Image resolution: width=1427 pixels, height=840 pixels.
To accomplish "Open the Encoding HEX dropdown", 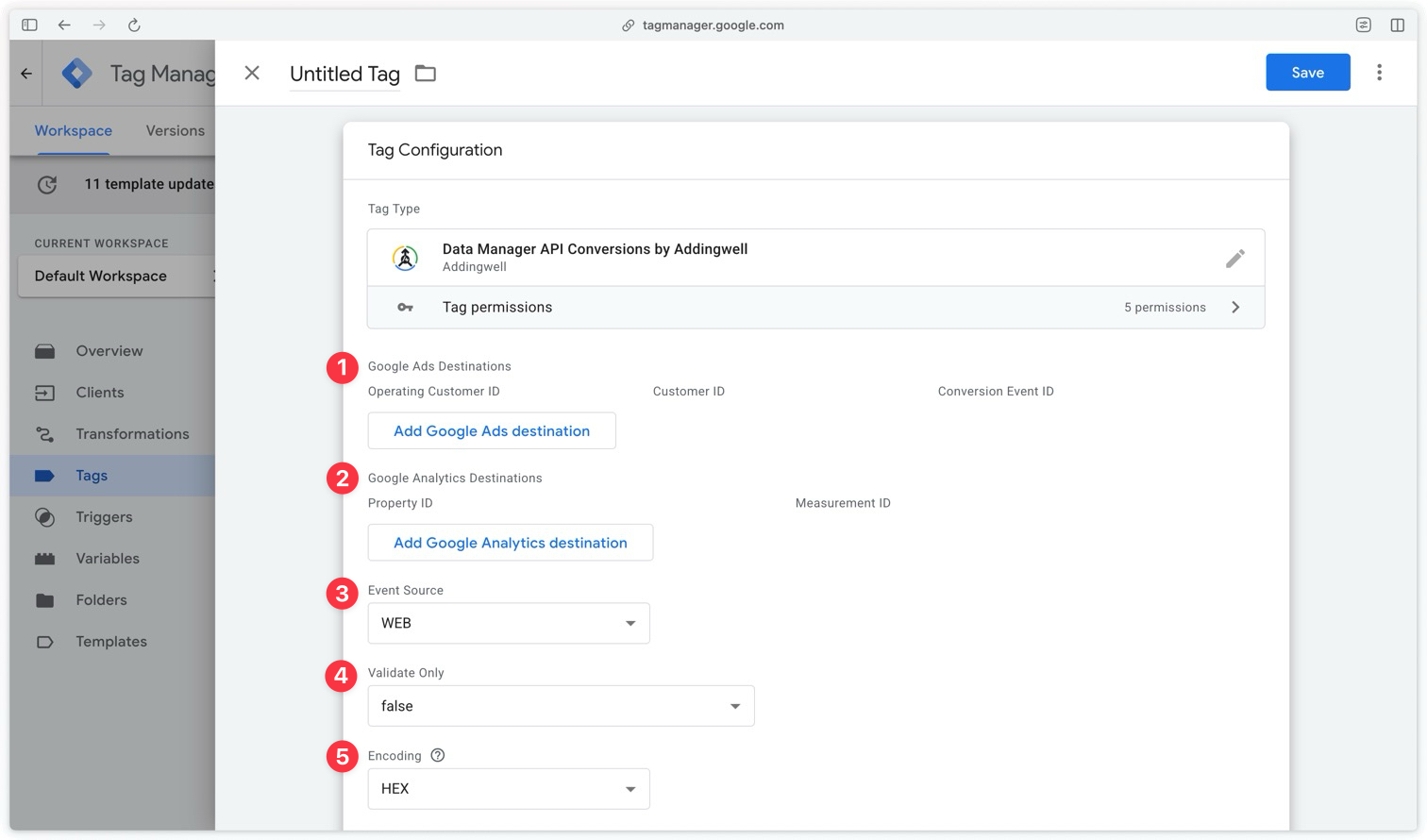I will (x=509, y=789).
